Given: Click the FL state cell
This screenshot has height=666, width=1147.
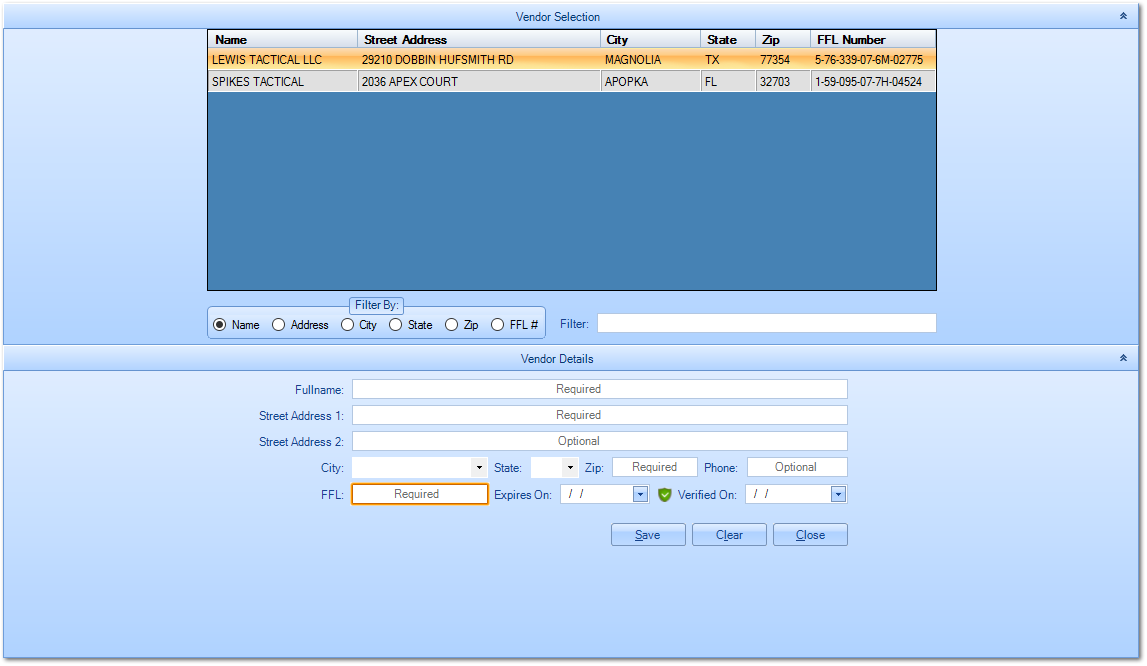Looking at the screenshot, I should coord(728,81).
